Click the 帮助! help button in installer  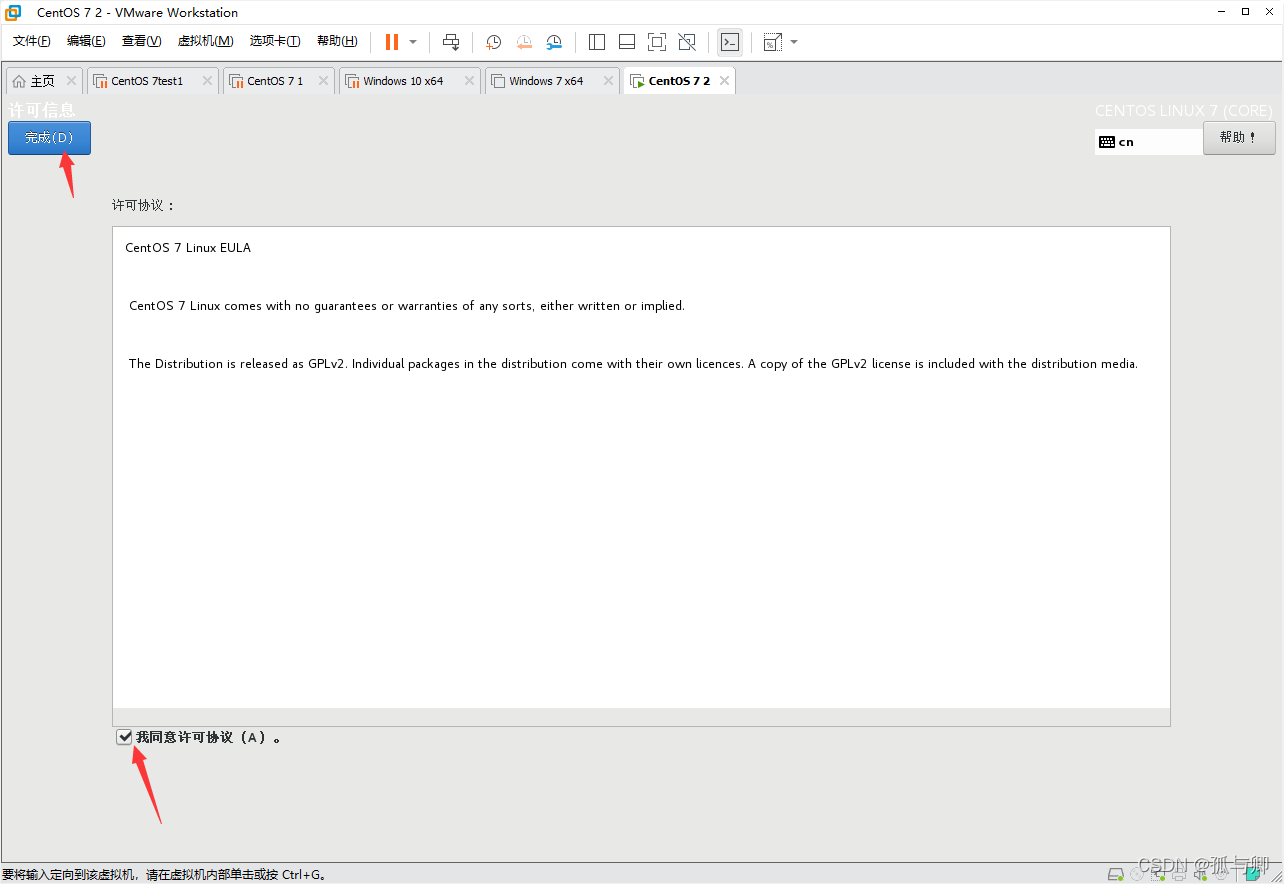click(x=1239, y=138)
